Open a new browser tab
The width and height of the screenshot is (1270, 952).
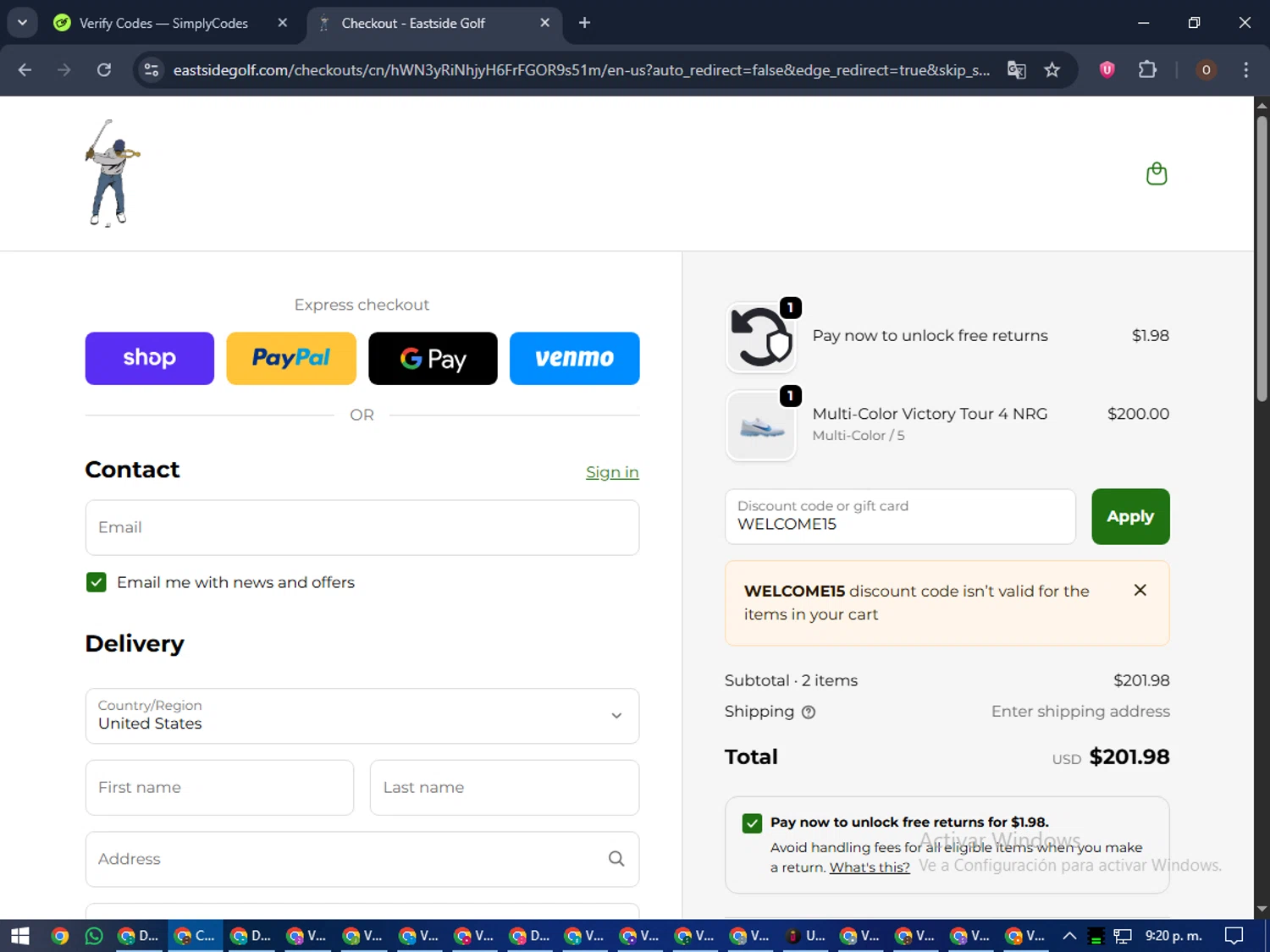(584, 23)
